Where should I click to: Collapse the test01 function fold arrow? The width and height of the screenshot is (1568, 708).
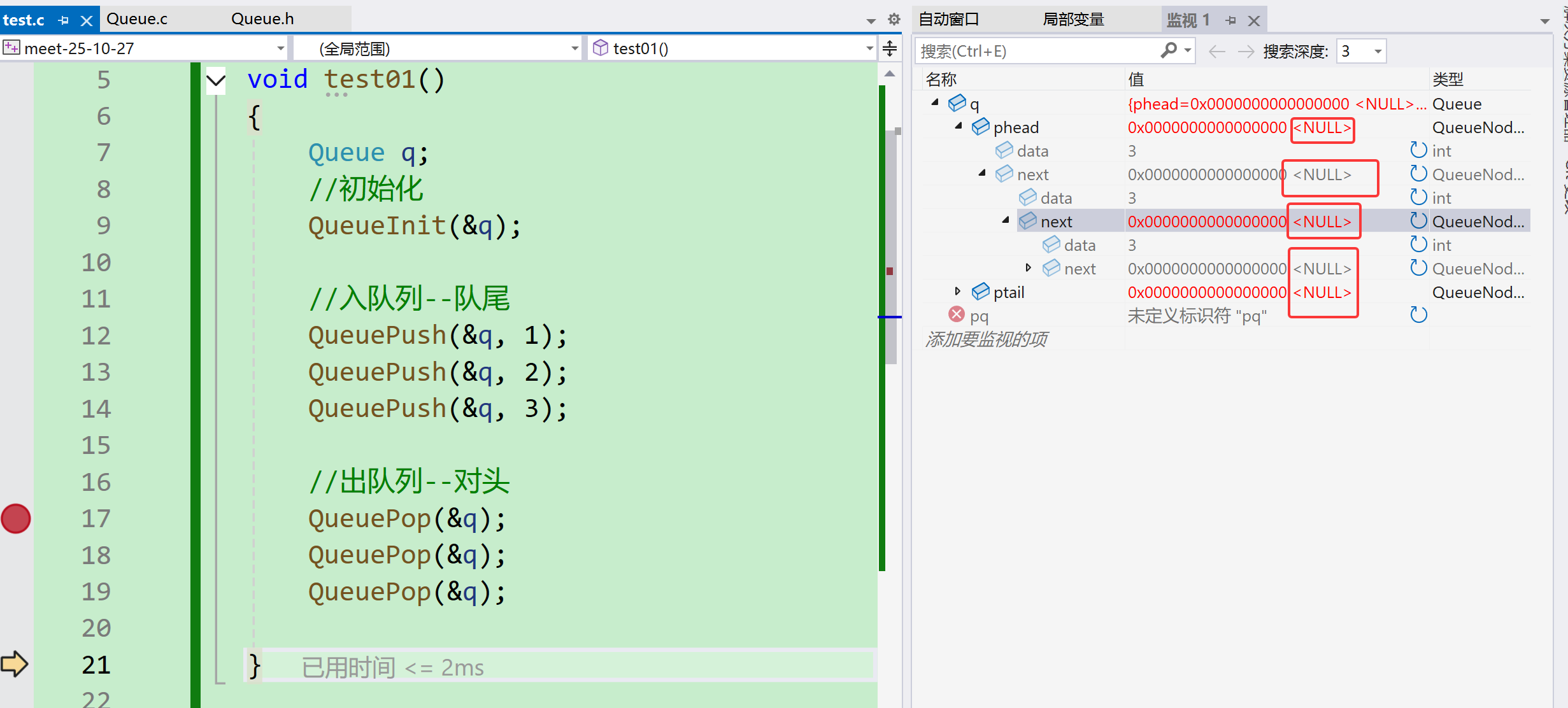pos(216,81)
